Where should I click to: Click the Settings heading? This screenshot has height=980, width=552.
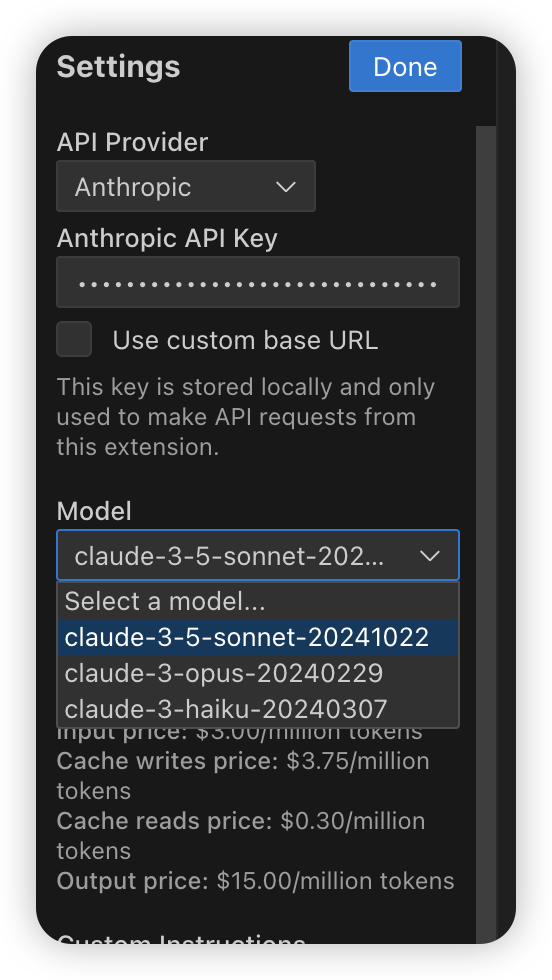118,66
